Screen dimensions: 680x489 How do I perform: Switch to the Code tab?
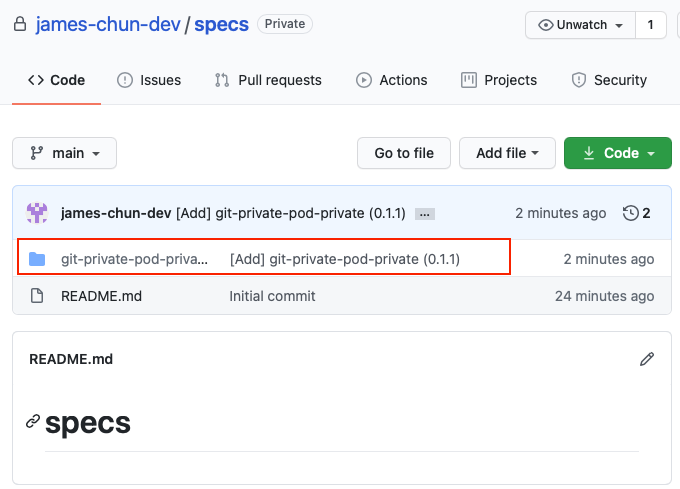56,80
